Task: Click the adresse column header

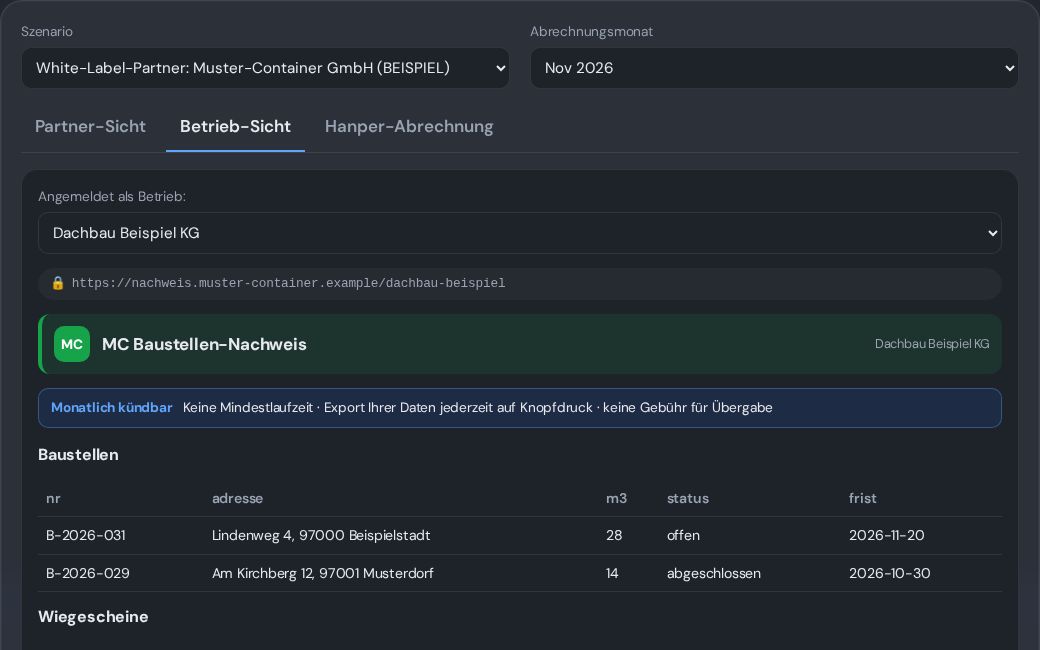Action: point(237,498)
